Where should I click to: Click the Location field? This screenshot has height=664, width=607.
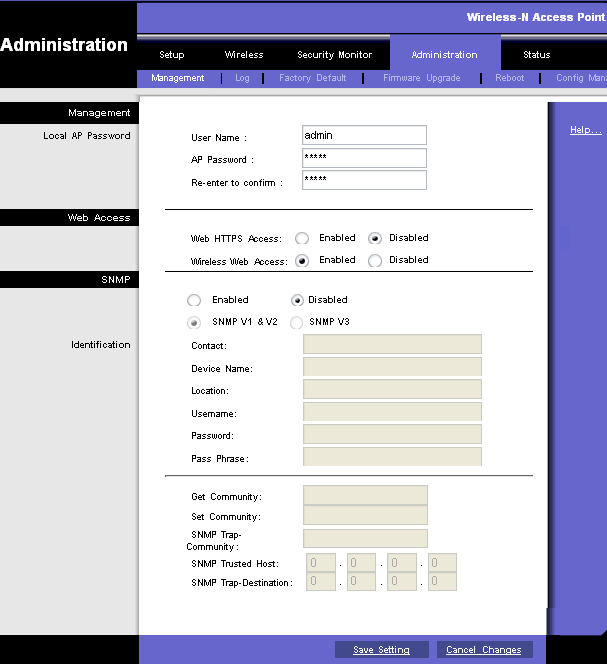392,389
